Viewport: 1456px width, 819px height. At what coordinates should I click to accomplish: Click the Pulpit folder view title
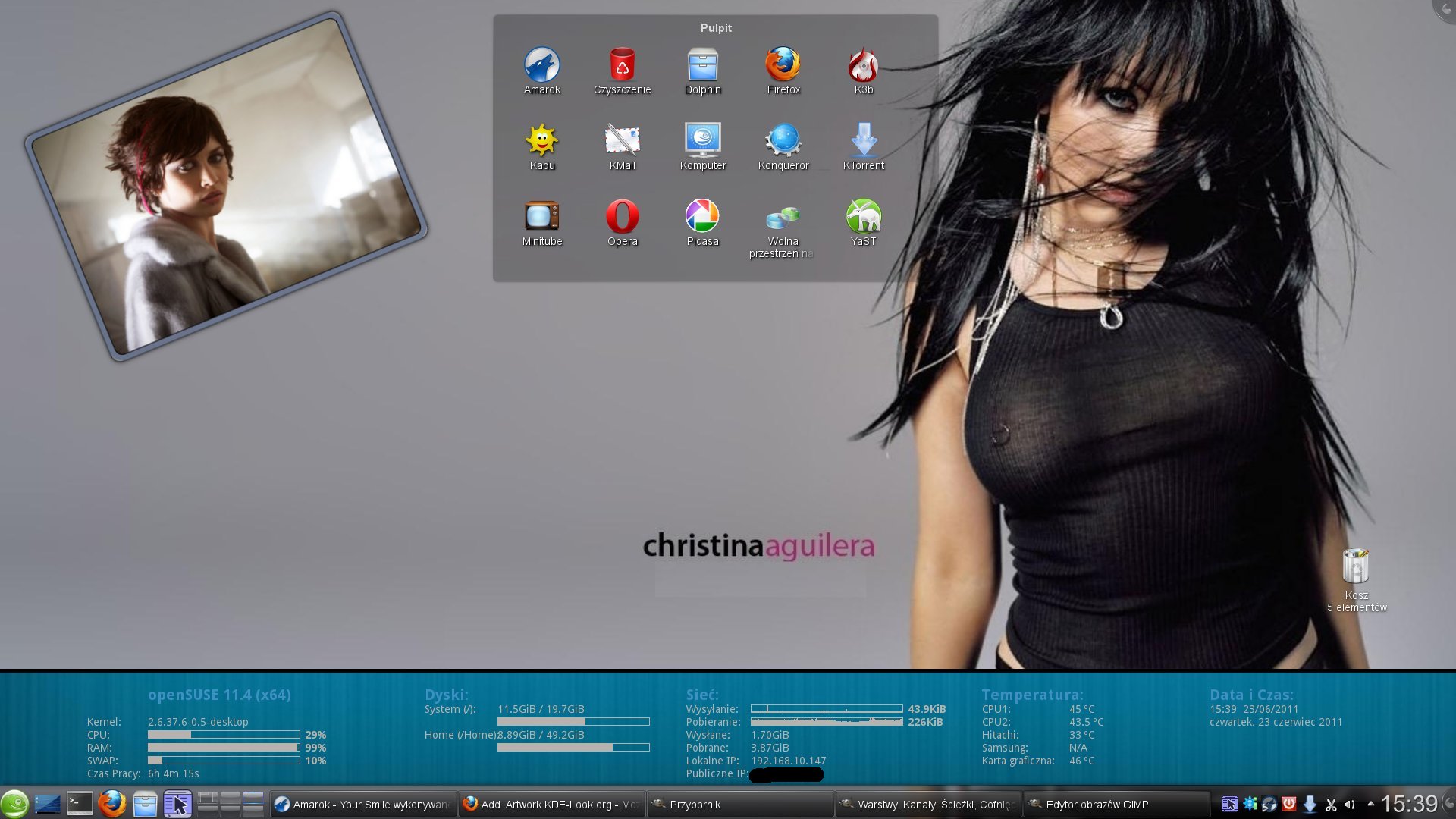click(716, 28)
